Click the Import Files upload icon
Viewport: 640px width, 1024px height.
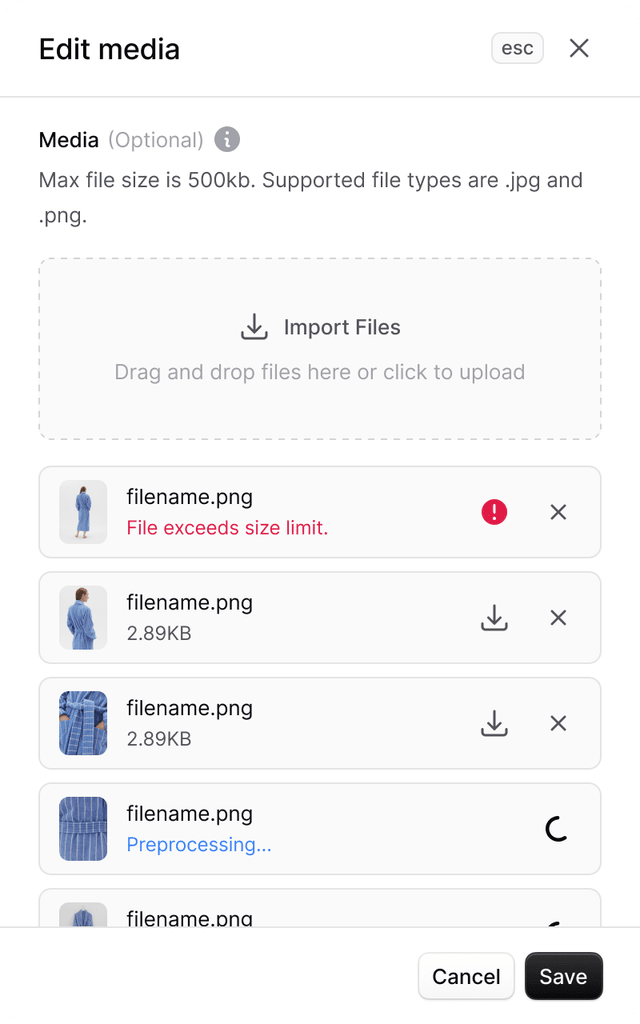click(255, 327)
